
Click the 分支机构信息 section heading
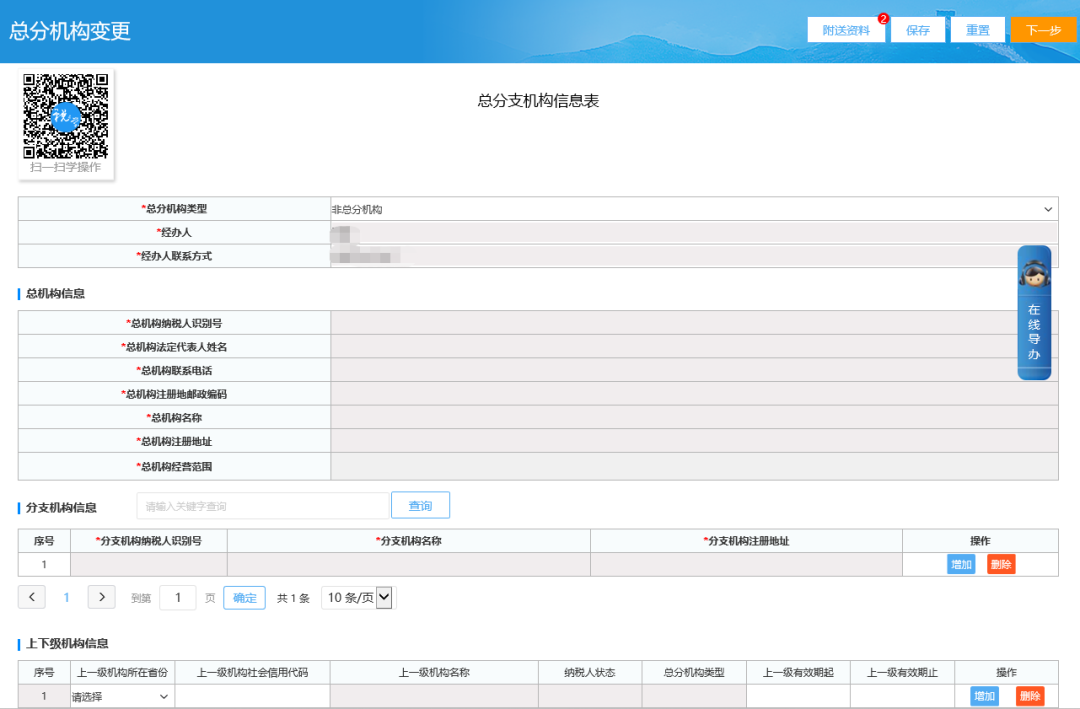[61, 508]
